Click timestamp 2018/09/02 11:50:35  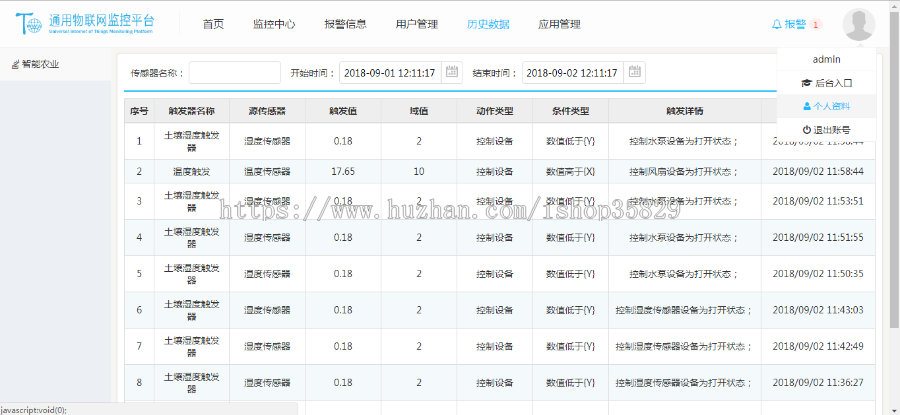pos(818,273)
